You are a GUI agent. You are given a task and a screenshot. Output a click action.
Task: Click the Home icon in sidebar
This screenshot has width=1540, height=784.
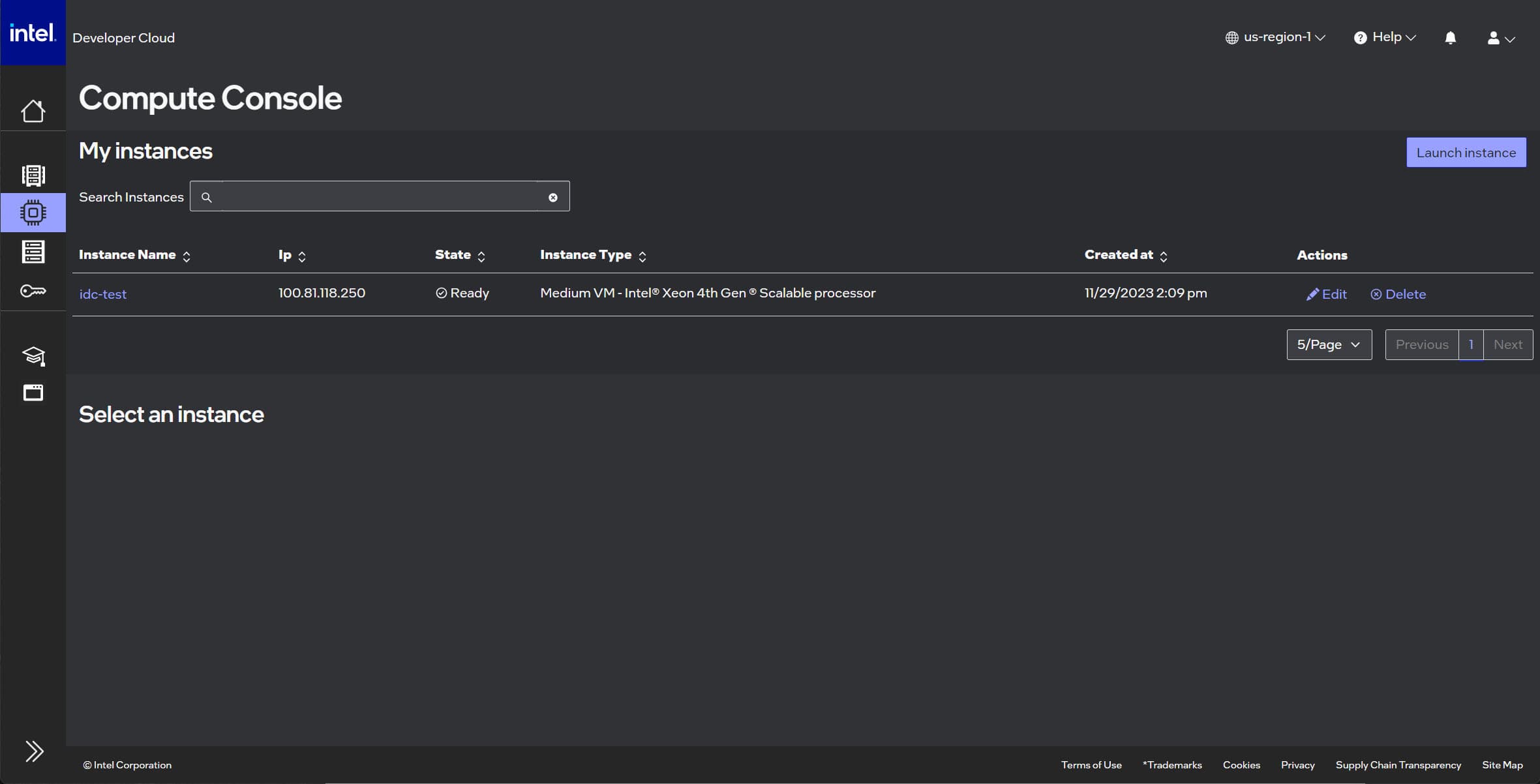pos(33,111)
